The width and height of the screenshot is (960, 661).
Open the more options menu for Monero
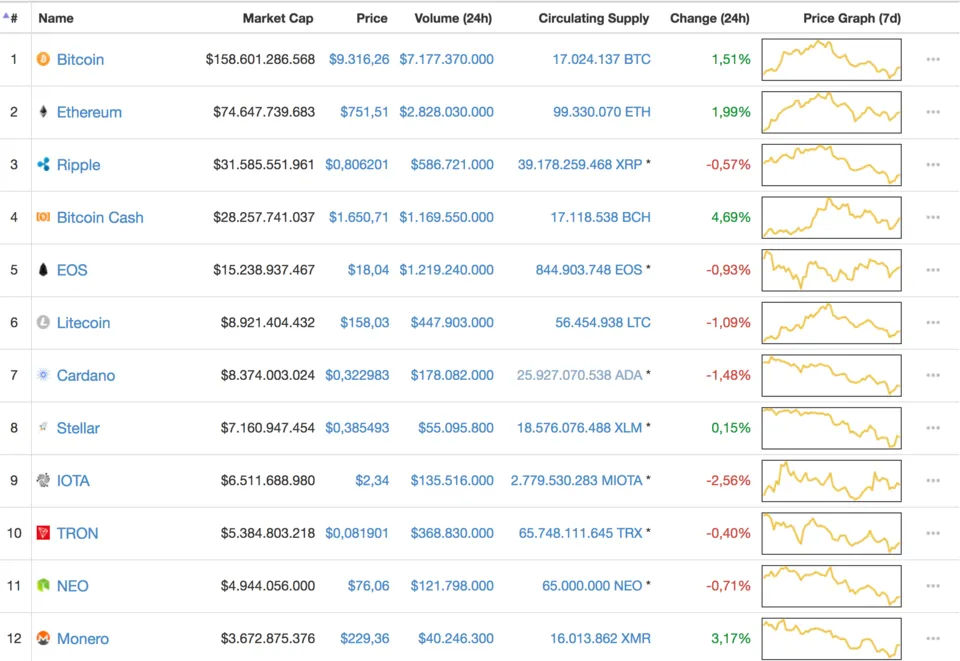tap(933, 638)
